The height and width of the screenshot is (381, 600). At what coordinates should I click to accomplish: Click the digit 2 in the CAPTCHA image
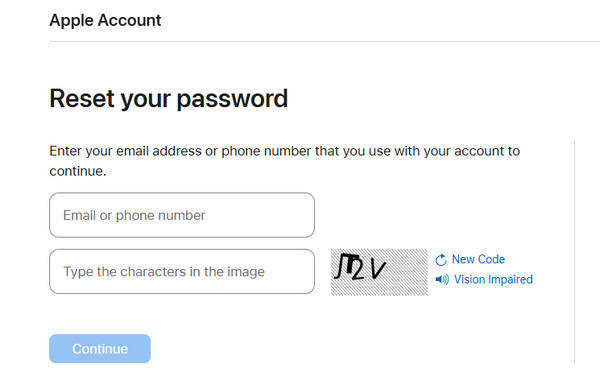[357, 269]
